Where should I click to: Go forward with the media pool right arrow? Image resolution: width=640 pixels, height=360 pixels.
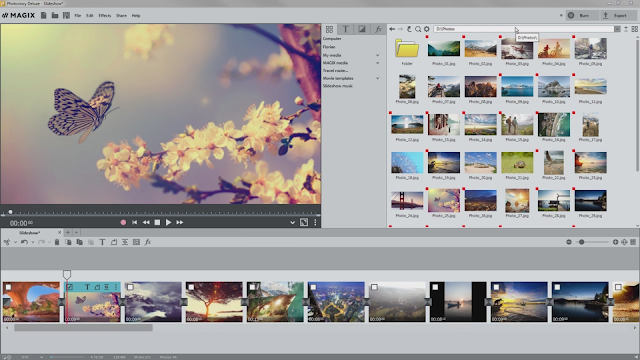tap(400, 29)
